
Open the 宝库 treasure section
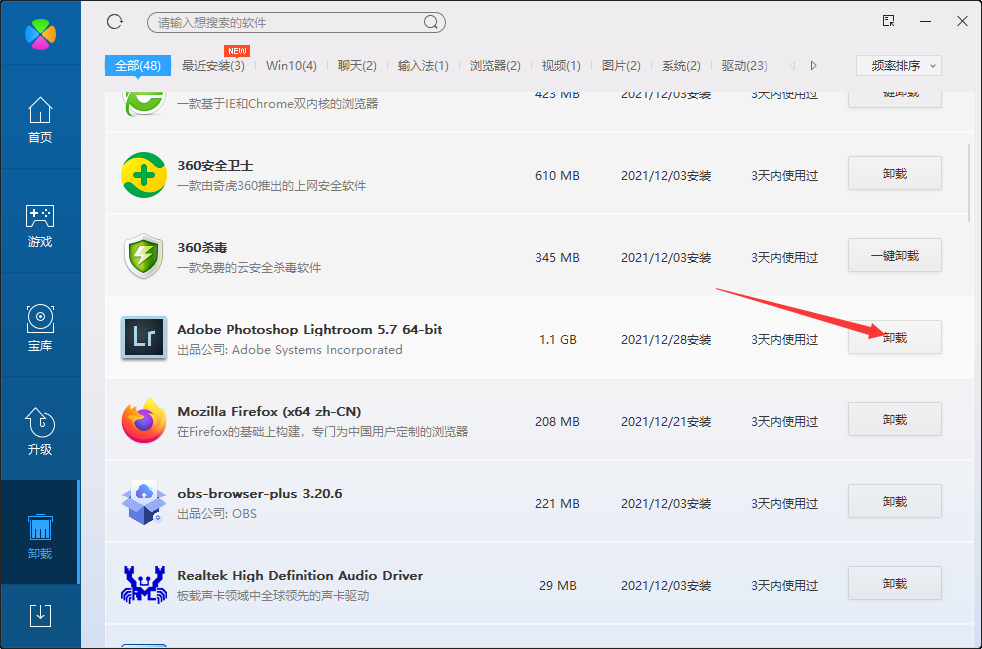[40, 328]
